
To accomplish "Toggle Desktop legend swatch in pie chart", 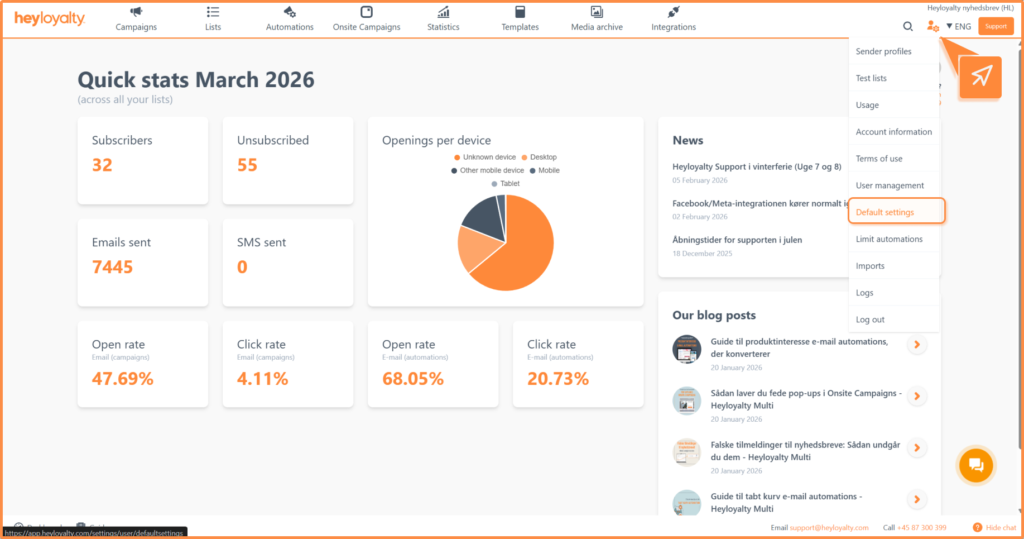I will [x=525, y=157].
